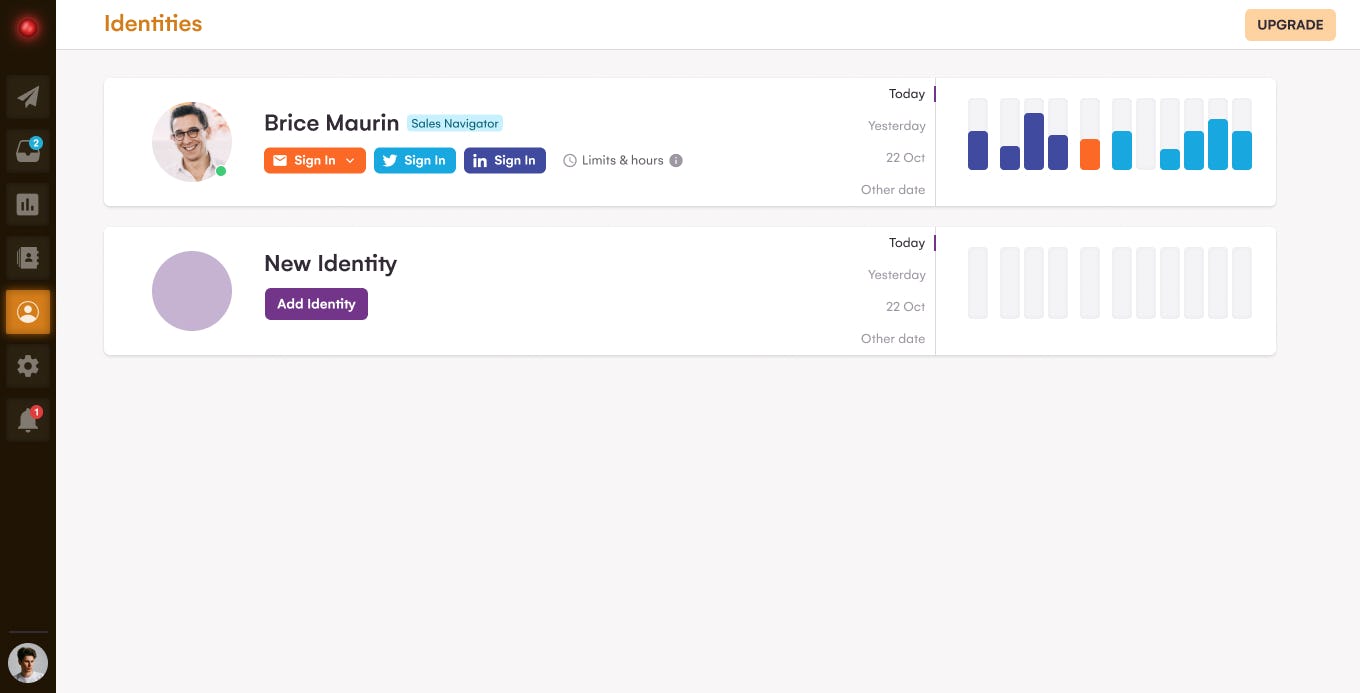The width and height of the screenshot is (1360, 693).
Task: View the reports bar chart icon in sidebar
Action: pyautogui.click(x=27, y=204)
